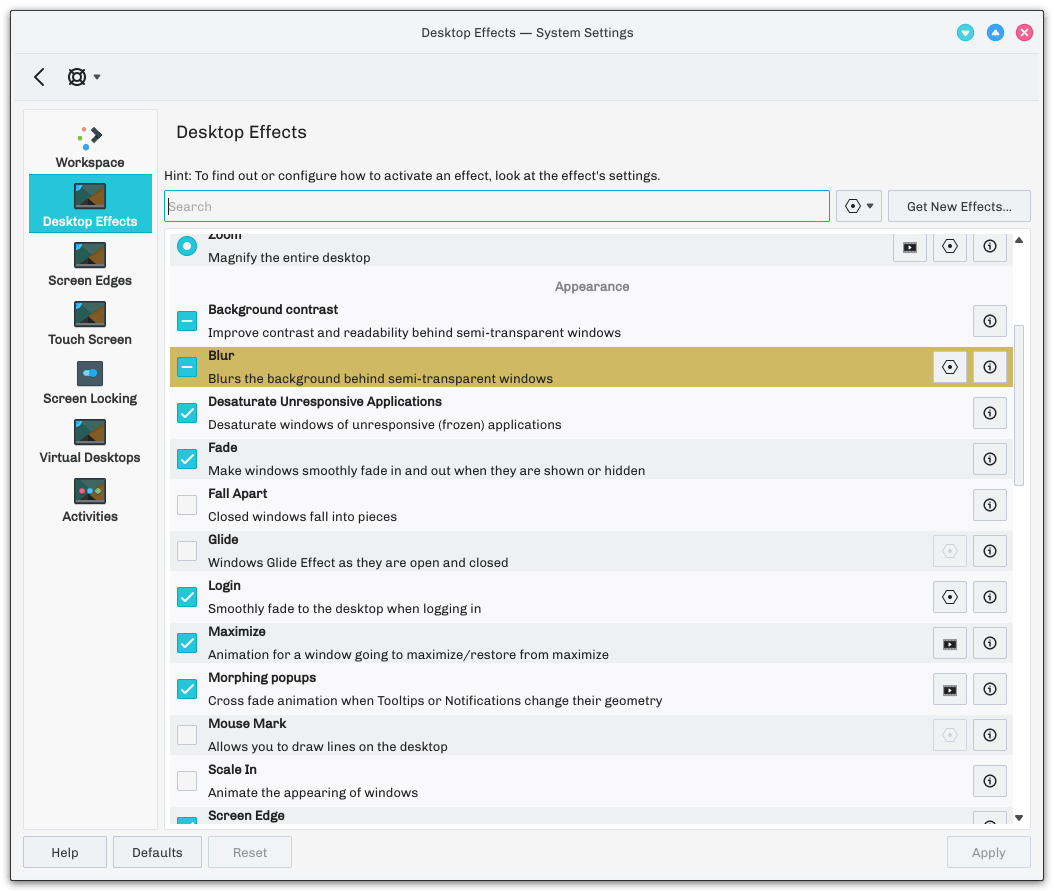Show info about Fade effect
Screen dimensions: 1054x891
click(989, 459)
